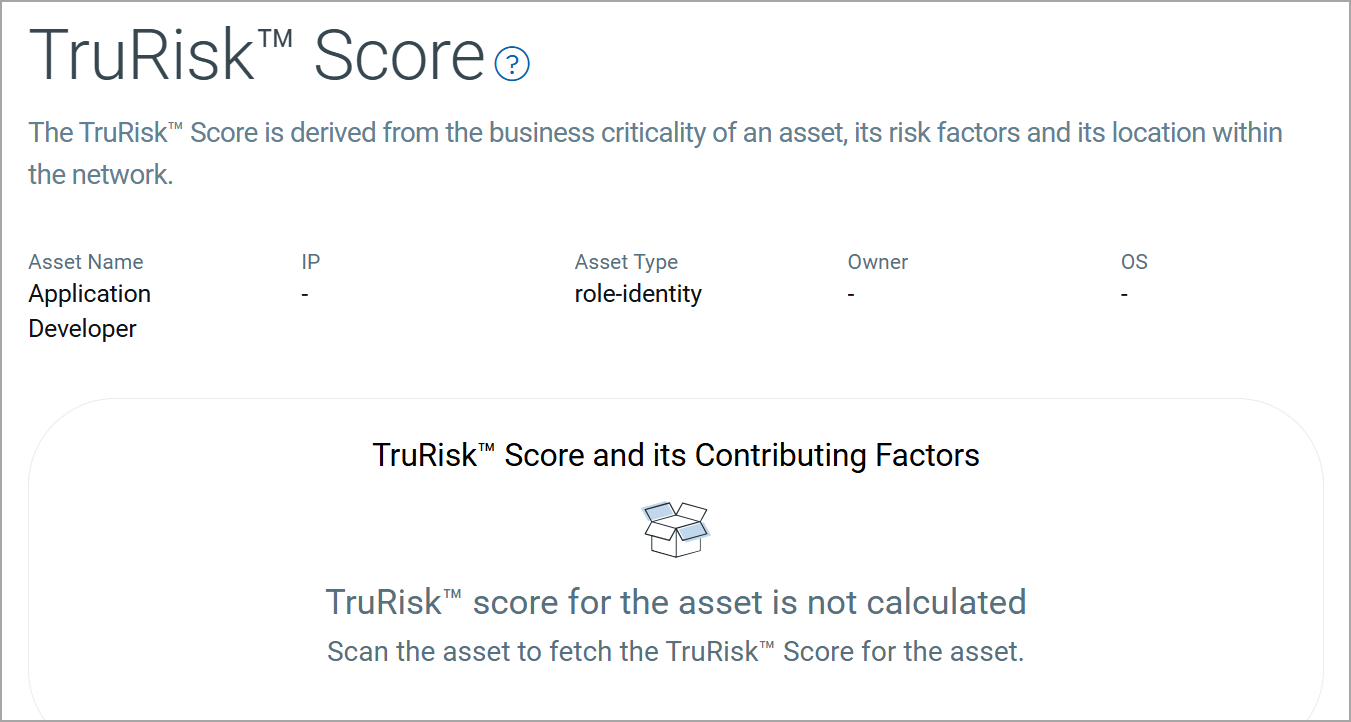
Task: Click the TruRisk Score page title
Action: 256,56
